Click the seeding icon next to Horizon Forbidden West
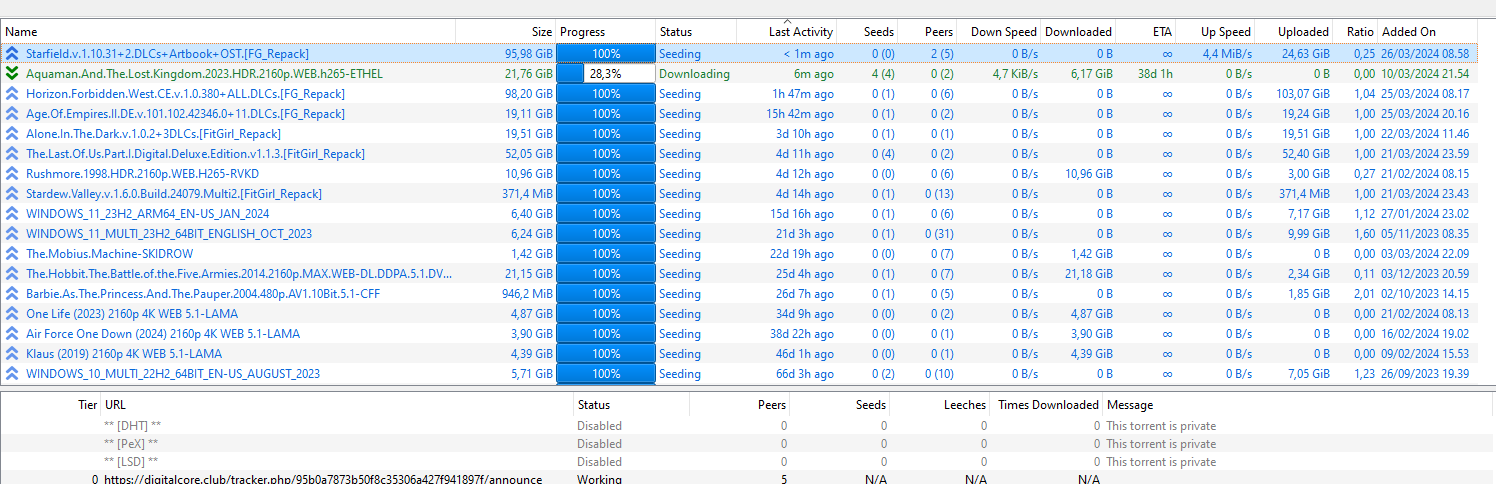 click(12, 94)
